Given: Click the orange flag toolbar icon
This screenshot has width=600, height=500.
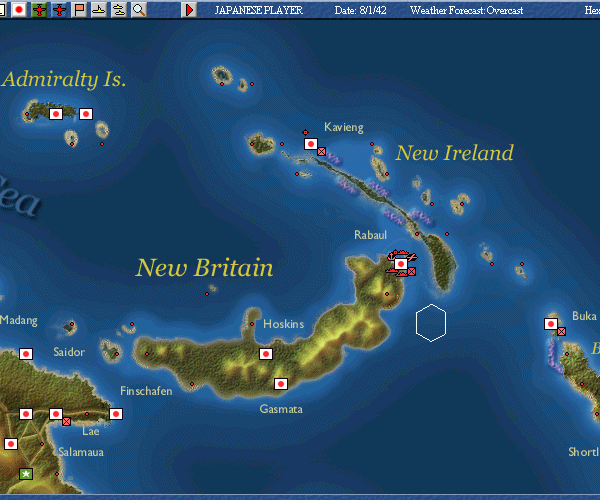Looking at the screenshot, I should [79, 10].
